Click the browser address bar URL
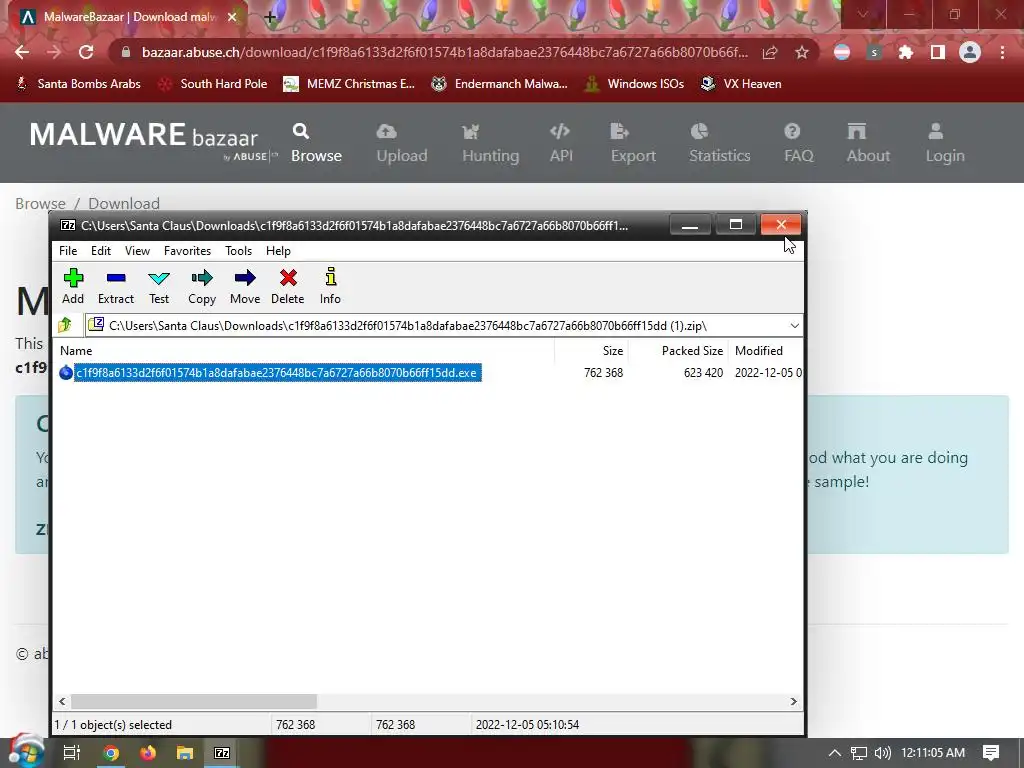The image size is (1024, 768). [445, 52]
